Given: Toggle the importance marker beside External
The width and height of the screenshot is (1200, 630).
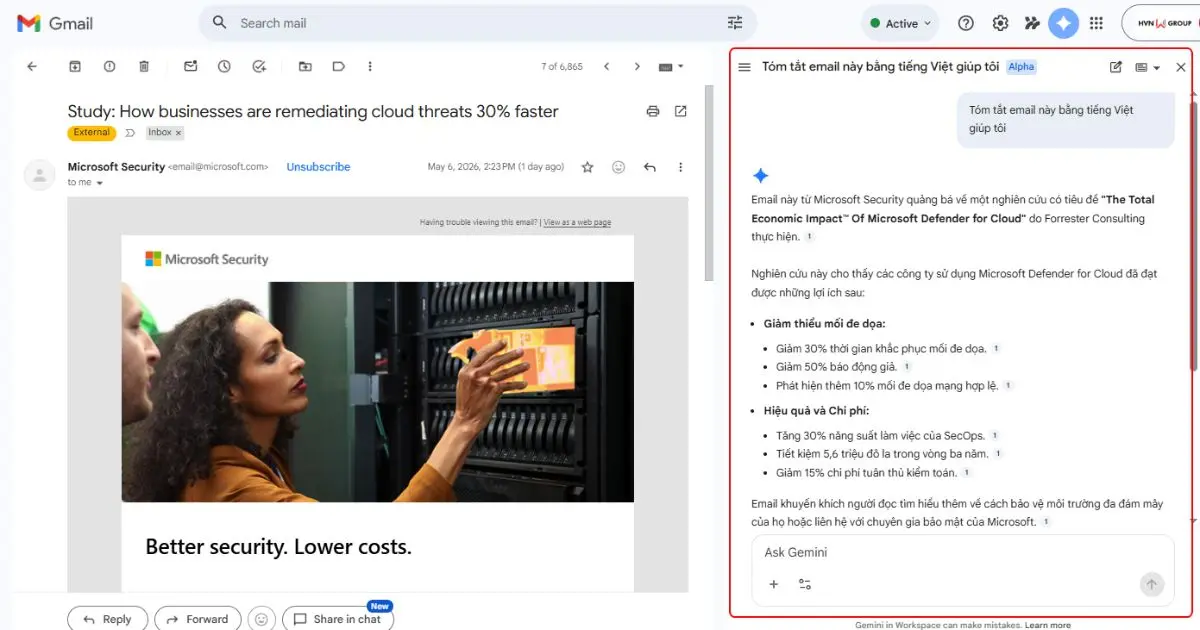Looking at the screenshot, I should coord(130,132).
